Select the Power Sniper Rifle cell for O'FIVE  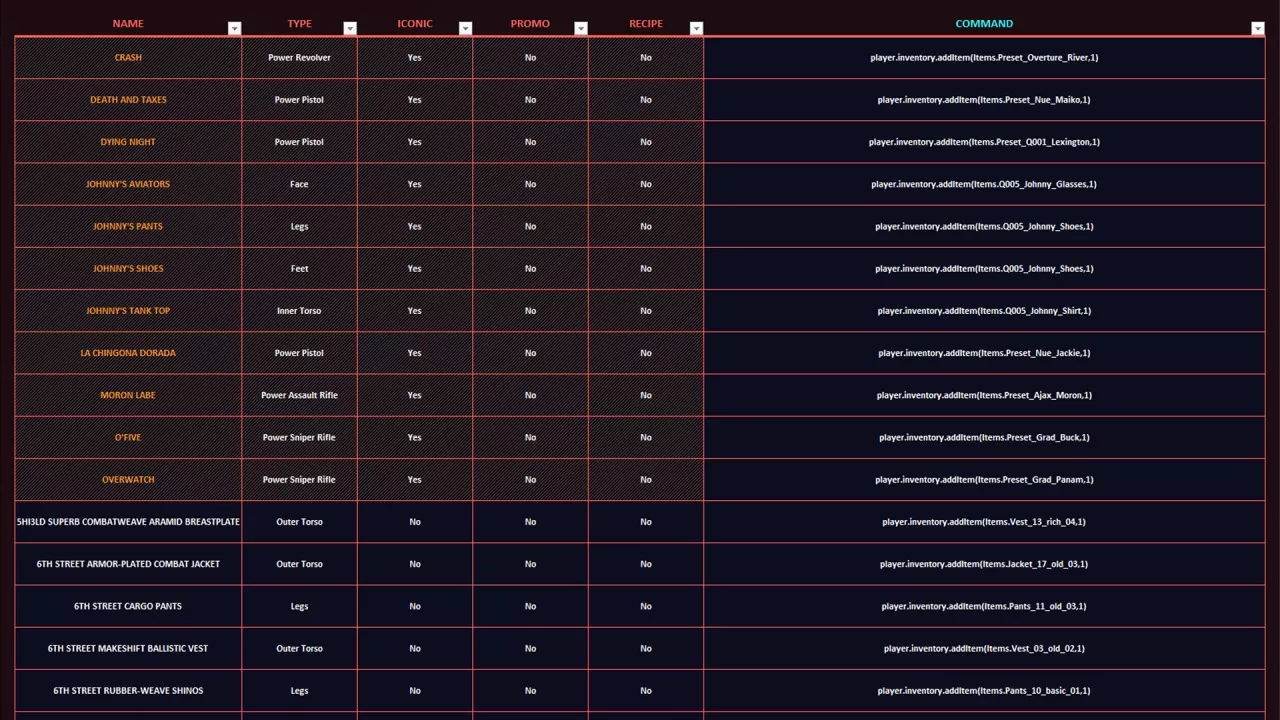(x=299, y=437)
